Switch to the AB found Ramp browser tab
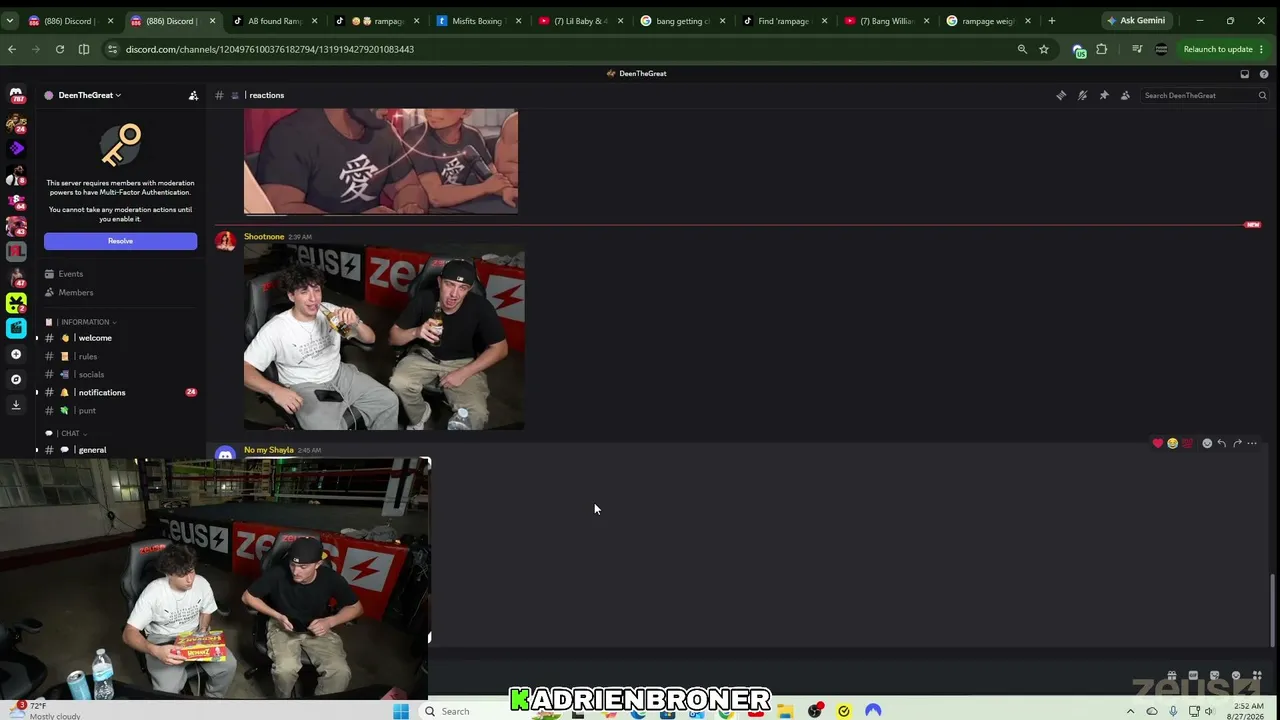 click(x=274, y=21)
